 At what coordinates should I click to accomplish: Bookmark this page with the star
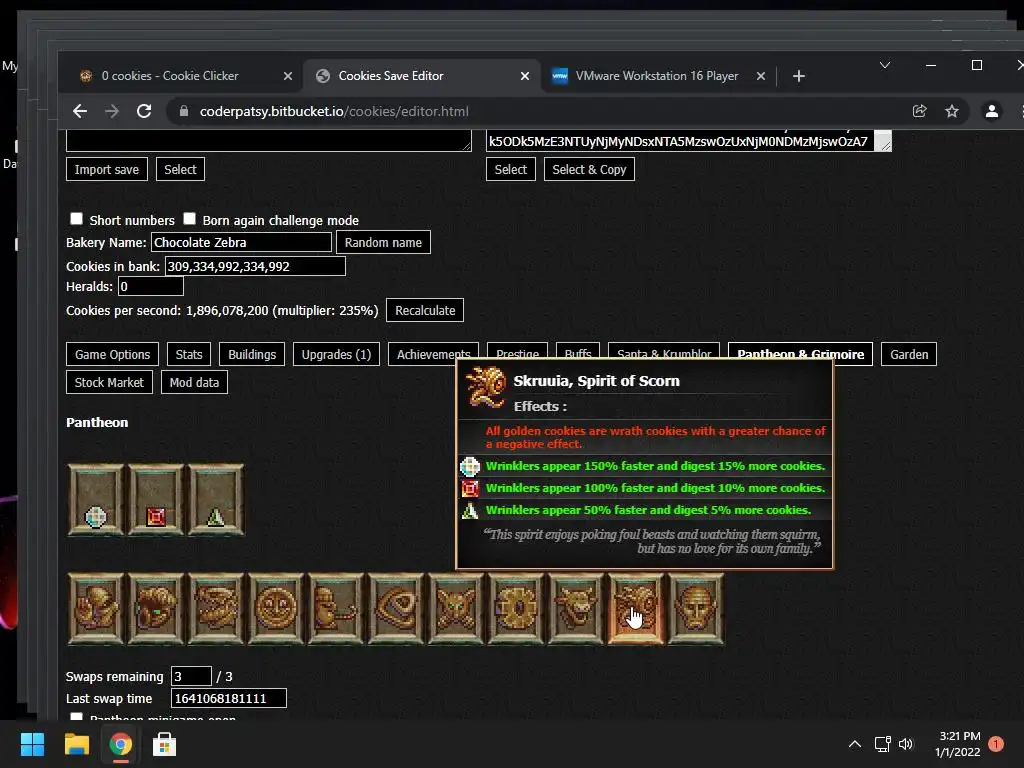(952, 111)
